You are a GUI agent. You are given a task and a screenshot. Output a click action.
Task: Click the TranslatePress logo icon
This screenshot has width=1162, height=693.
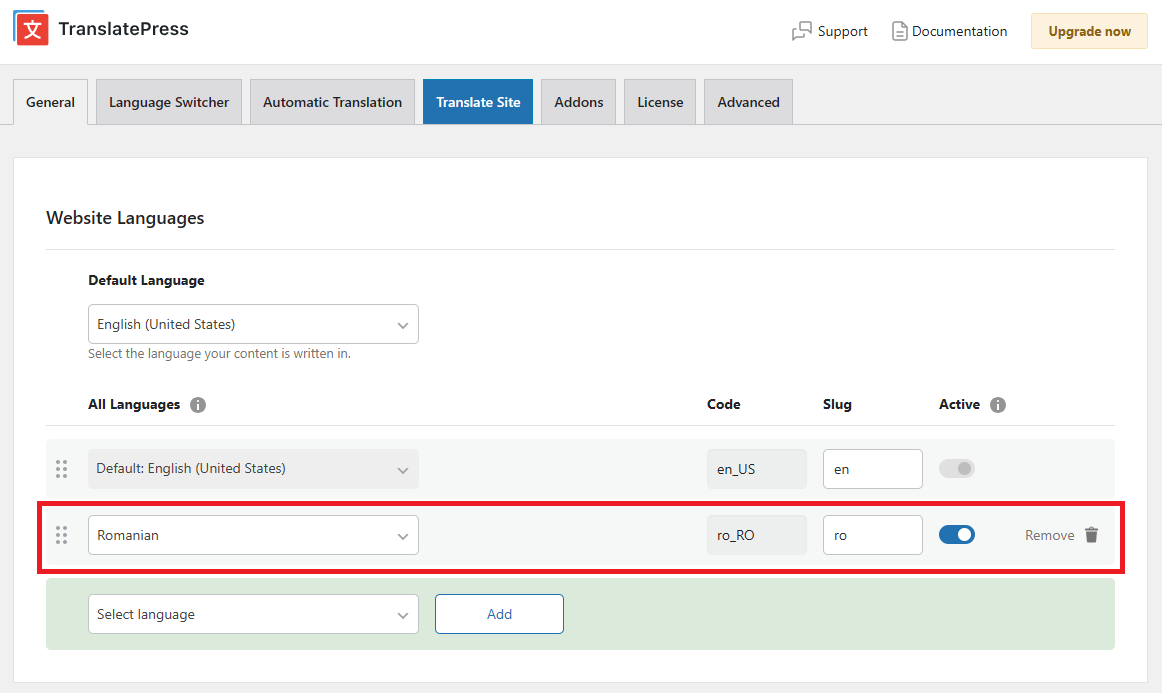point(29,29)
